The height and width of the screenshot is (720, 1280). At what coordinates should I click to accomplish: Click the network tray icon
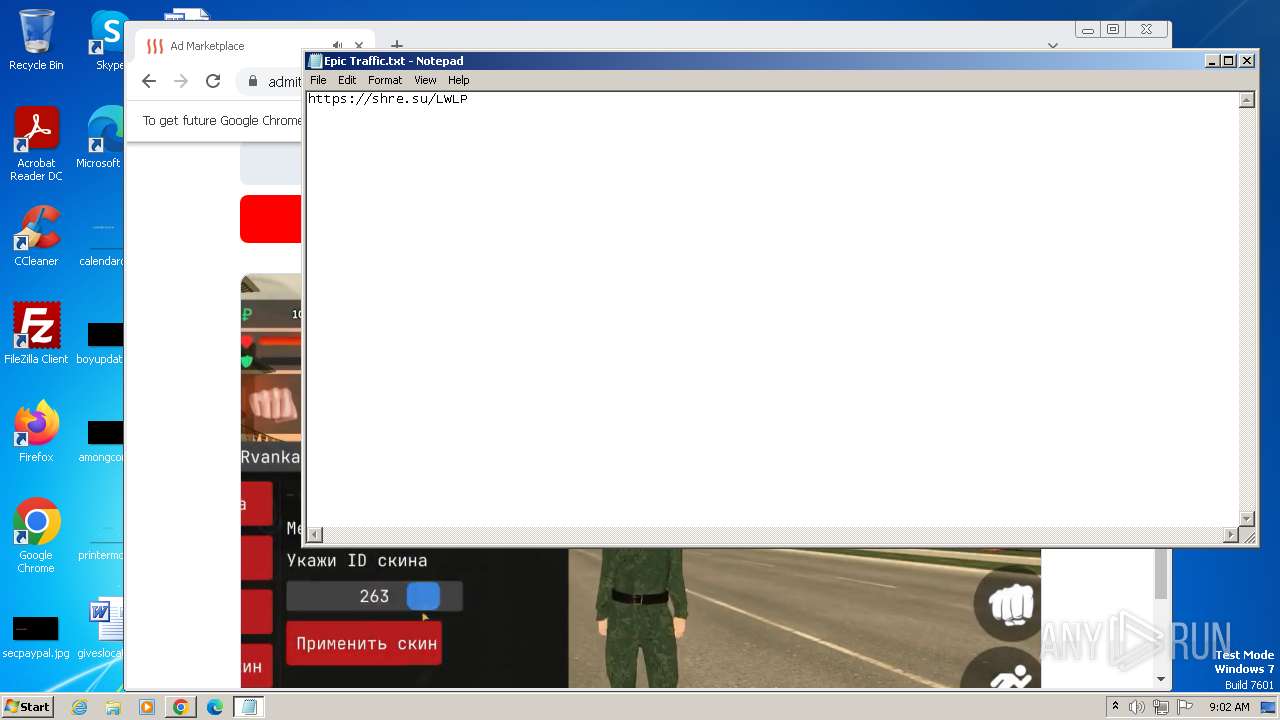point(1161,707)
